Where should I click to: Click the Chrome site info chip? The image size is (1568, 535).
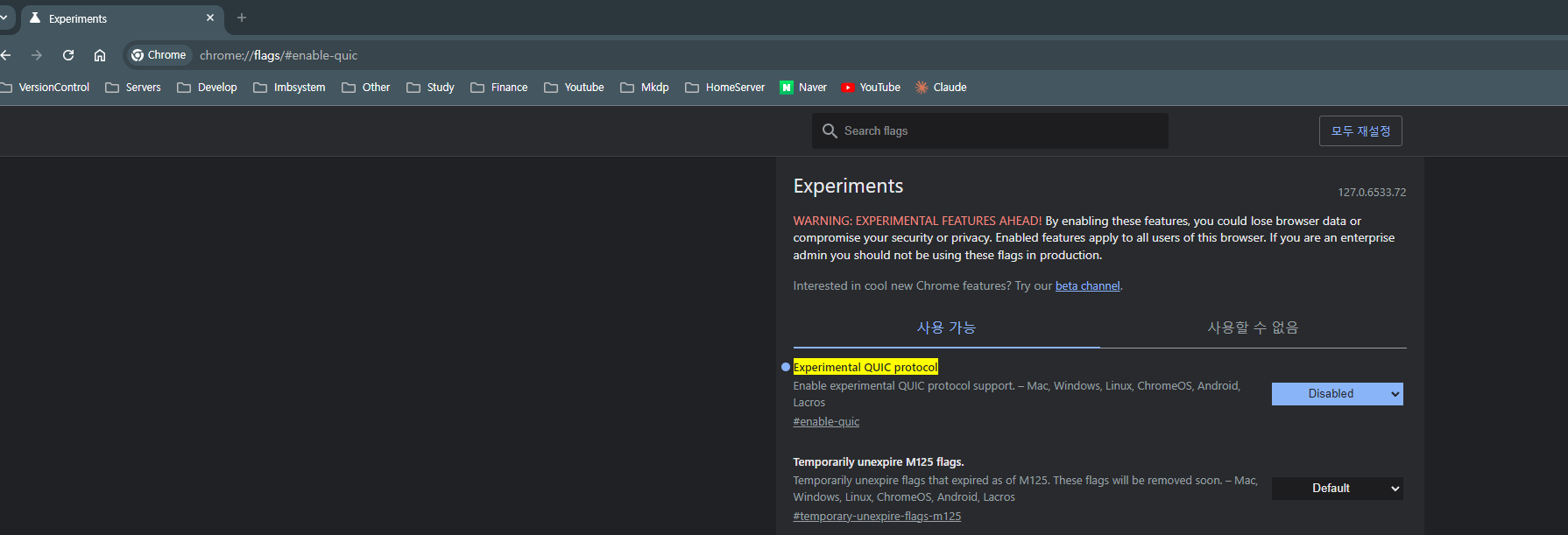point(159,55)
